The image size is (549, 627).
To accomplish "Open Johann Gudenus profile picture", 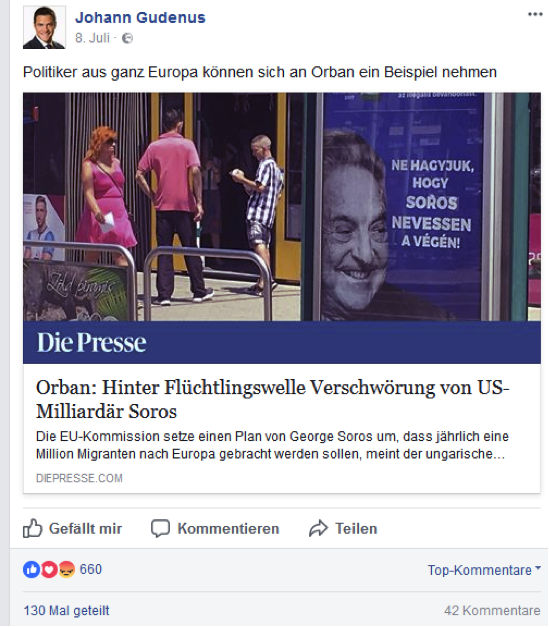I will point(44,27).
